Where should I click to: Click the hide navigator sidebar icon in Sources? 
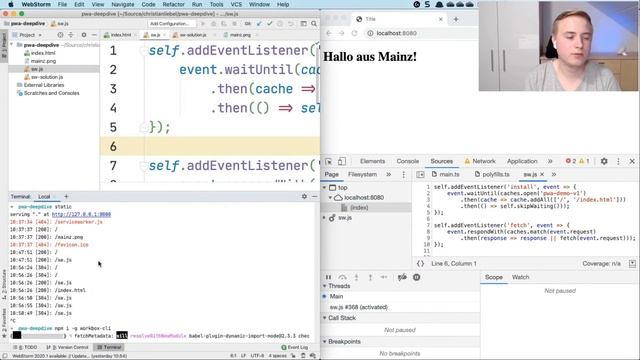point(420,175)
